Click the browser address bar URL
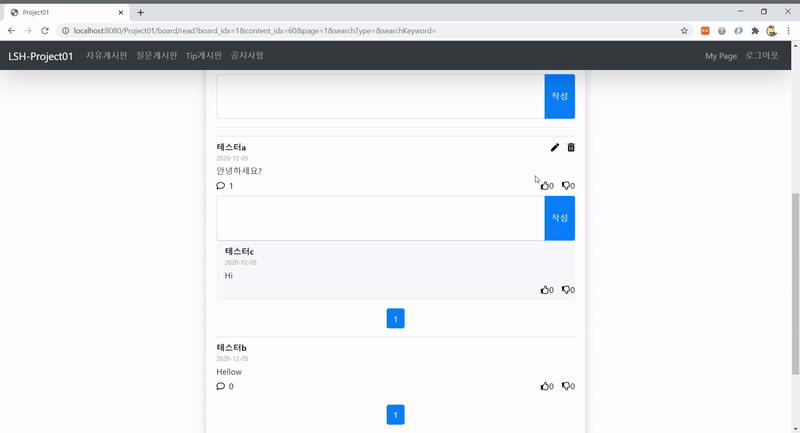800x433 pixels. [255, 31]
